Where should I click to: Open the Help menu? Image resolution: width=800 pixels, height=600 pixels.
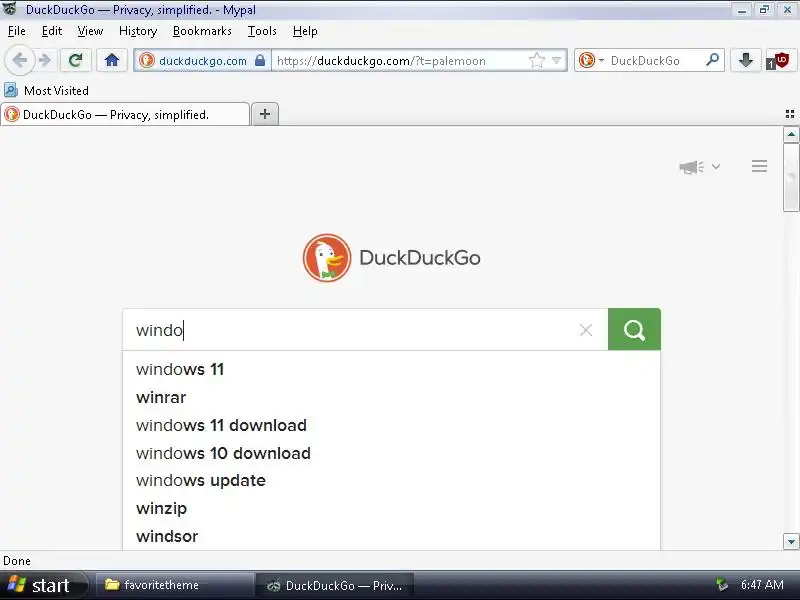point(305,31)
